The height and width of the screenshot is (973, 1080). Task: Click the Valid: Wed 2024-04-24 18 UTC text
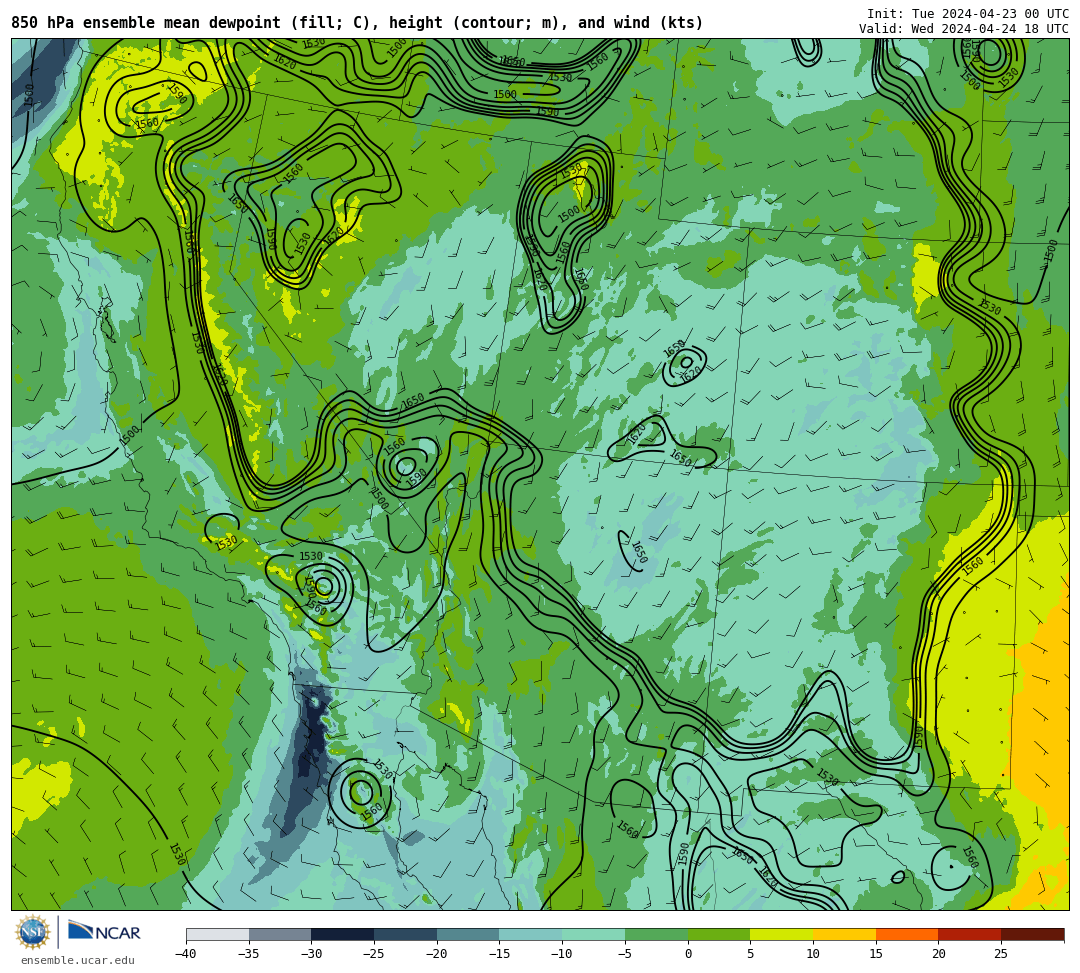[x=964, y=29]
